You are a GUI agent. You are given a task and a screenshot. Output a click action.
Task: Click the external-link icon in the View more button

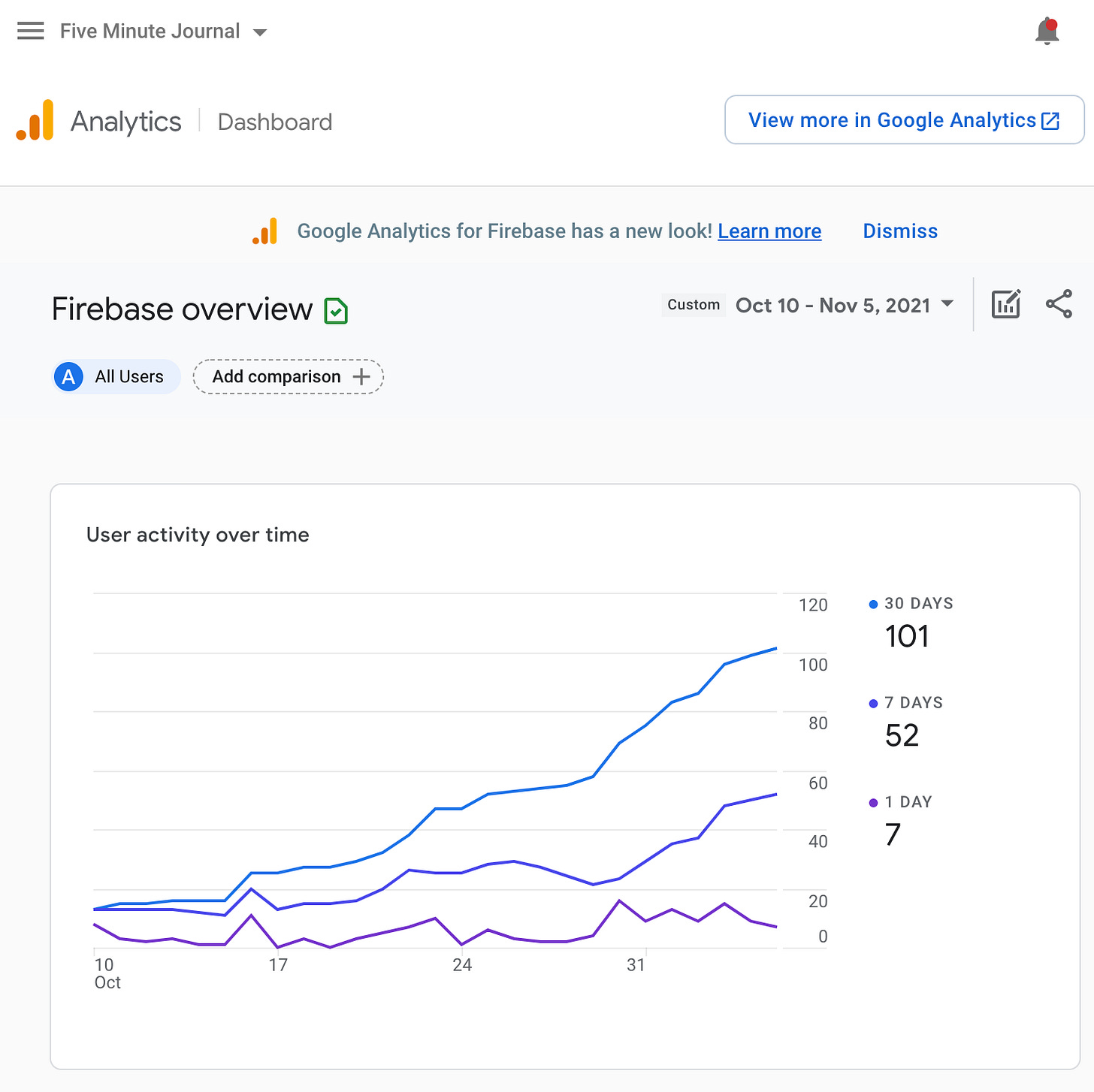1050,120
